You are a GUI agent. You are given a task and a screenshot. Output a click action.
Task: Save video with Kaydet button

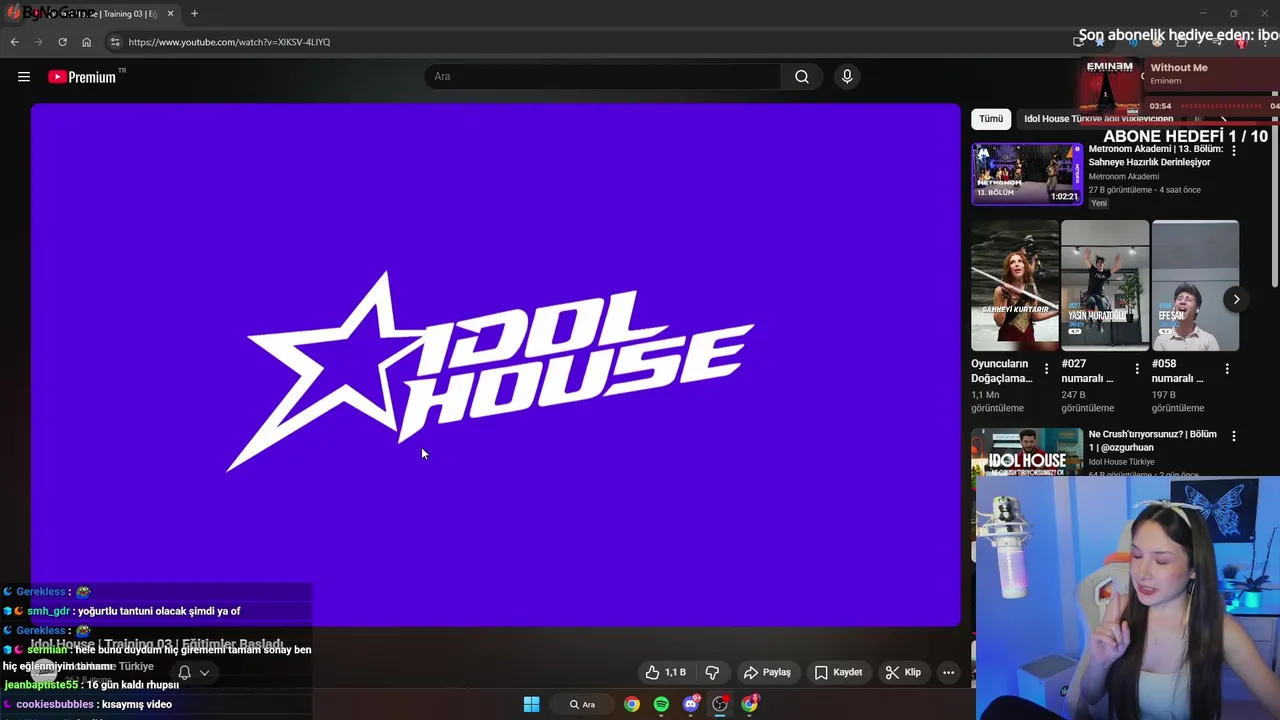[838, 672]
